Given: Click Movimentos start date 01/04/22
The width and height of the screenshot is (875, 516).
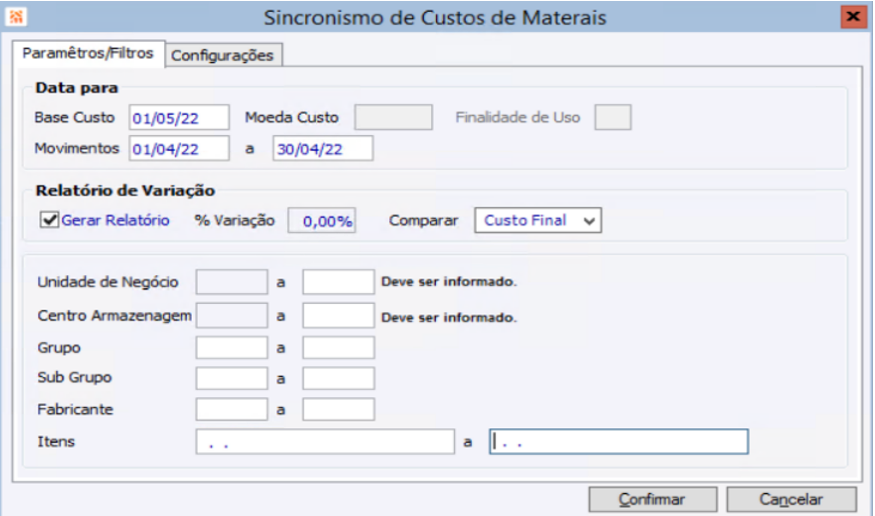Looking at the screenshot, I should tap(179, 149).
